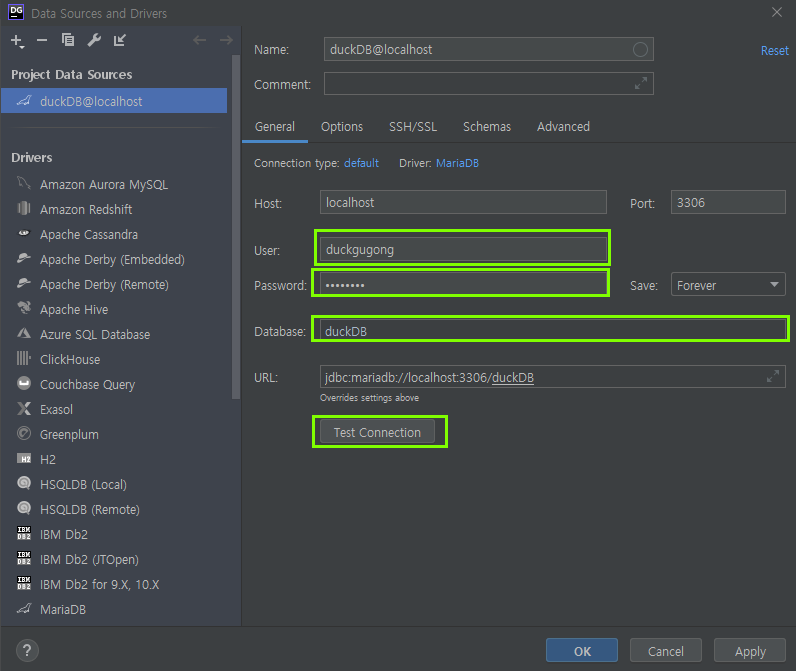Select IBM Db2 (JTOpen) driver
This screenshot has width=796, height=671.
click(x=114, y=559)
